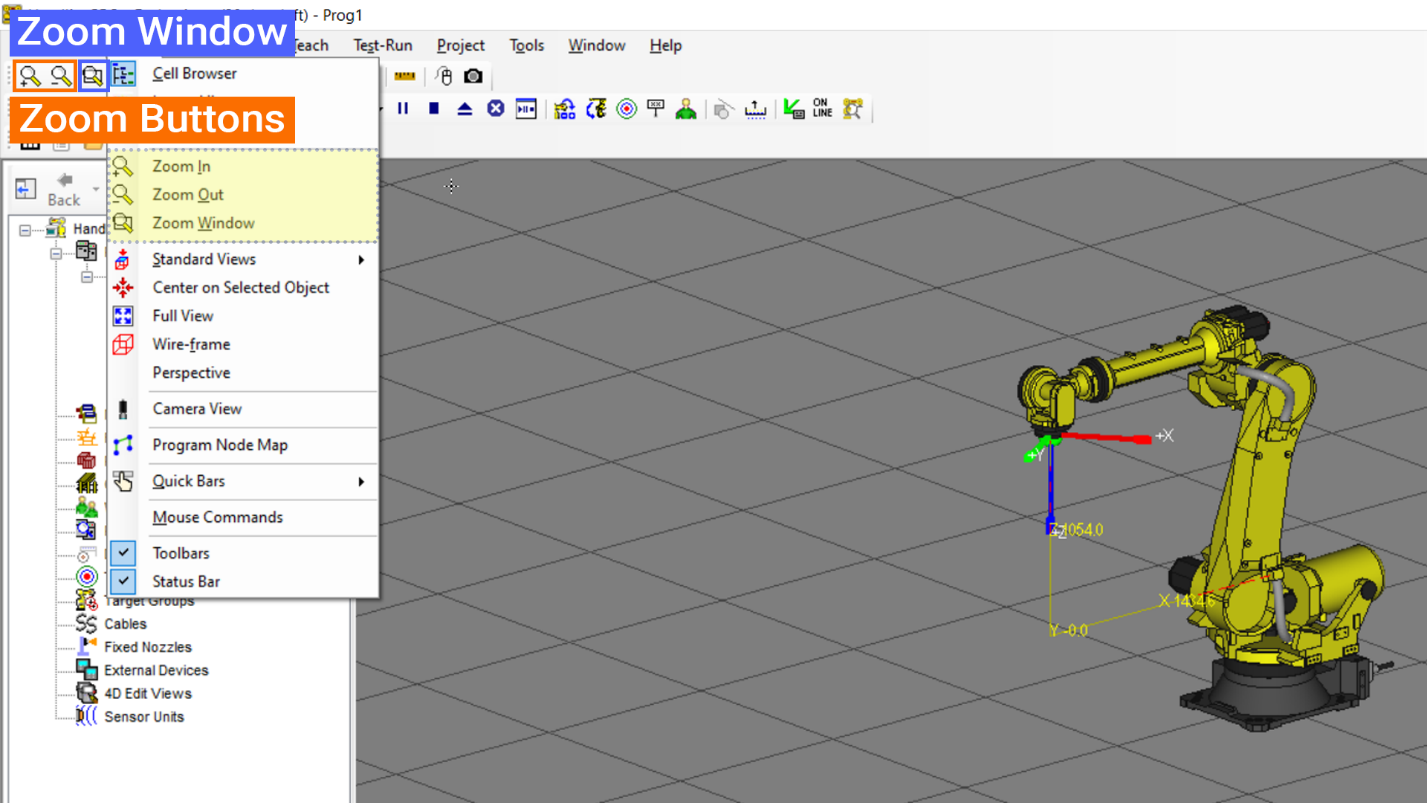Stop the simulation with the square icon

(433, 109)
